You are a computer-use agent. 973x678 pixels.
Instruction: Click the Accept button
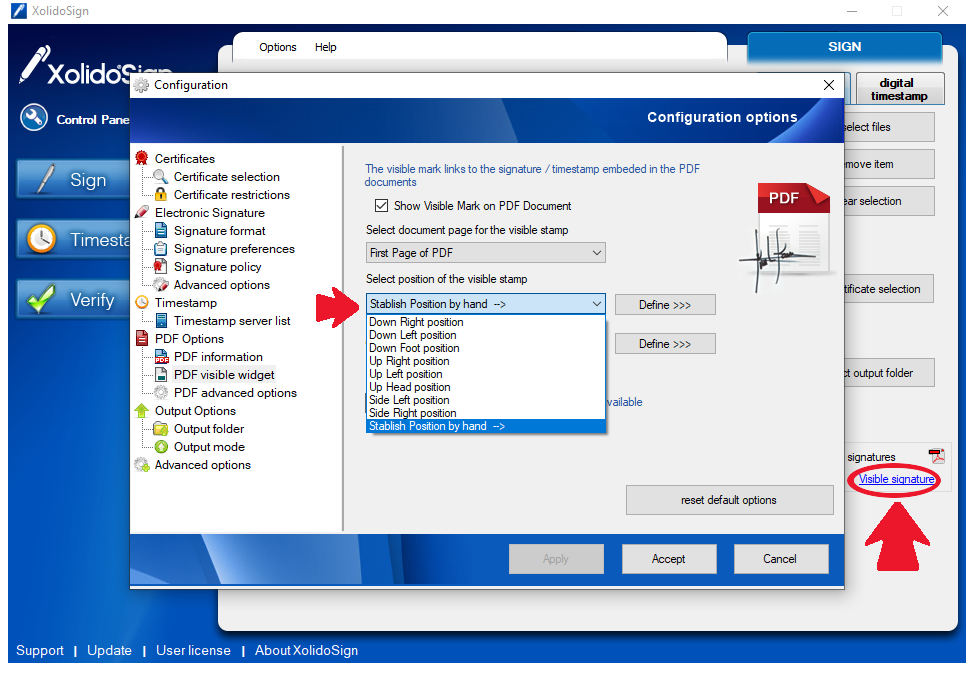(669, 559)
